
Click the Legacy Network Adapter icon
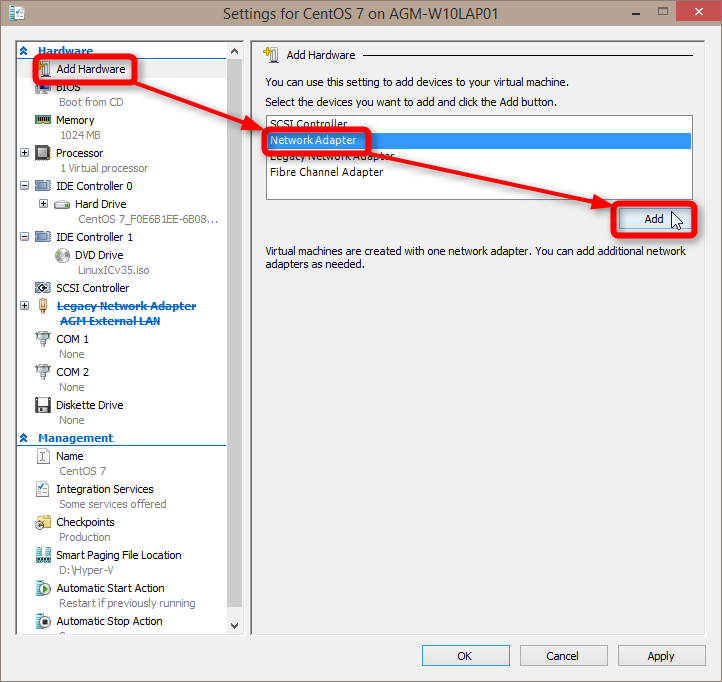43,306
